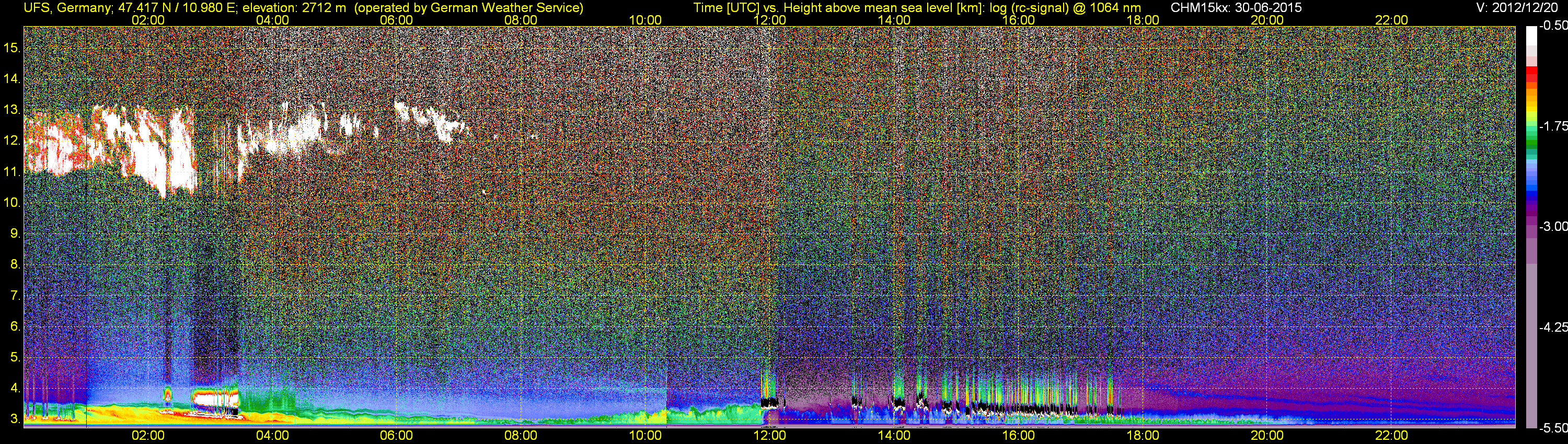Click the '08:00' label on the top time axis
This screenshot has width=1568, height=444.
521,20
